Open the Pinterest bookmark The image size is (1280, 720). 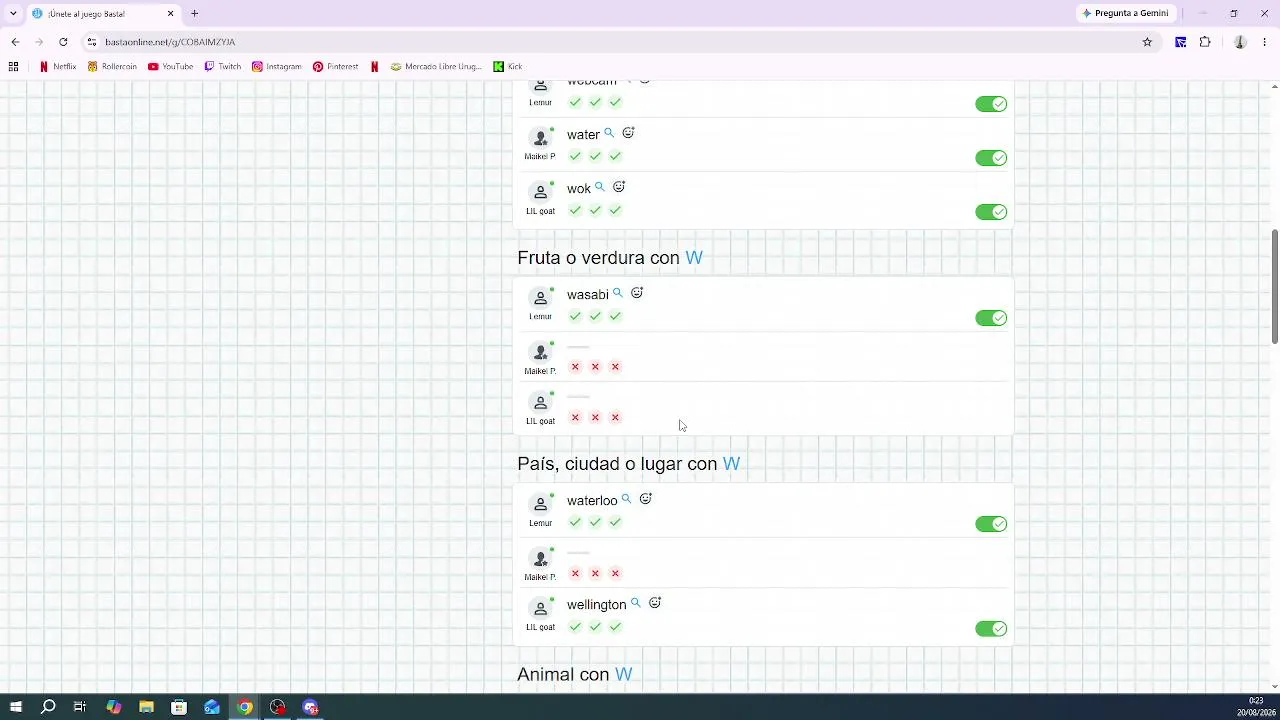(335, 67)
